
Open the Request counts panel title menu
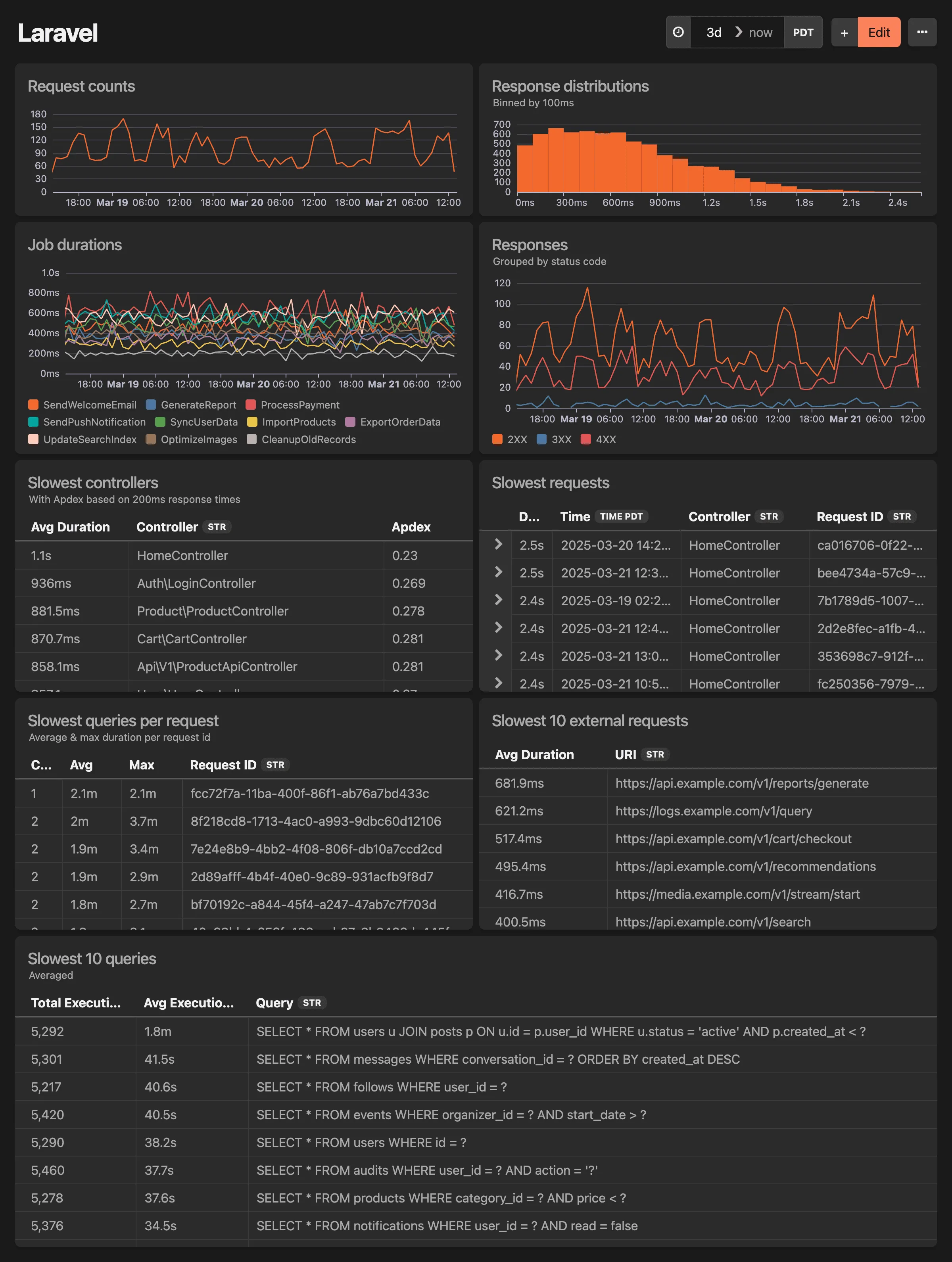coord(81,86)
